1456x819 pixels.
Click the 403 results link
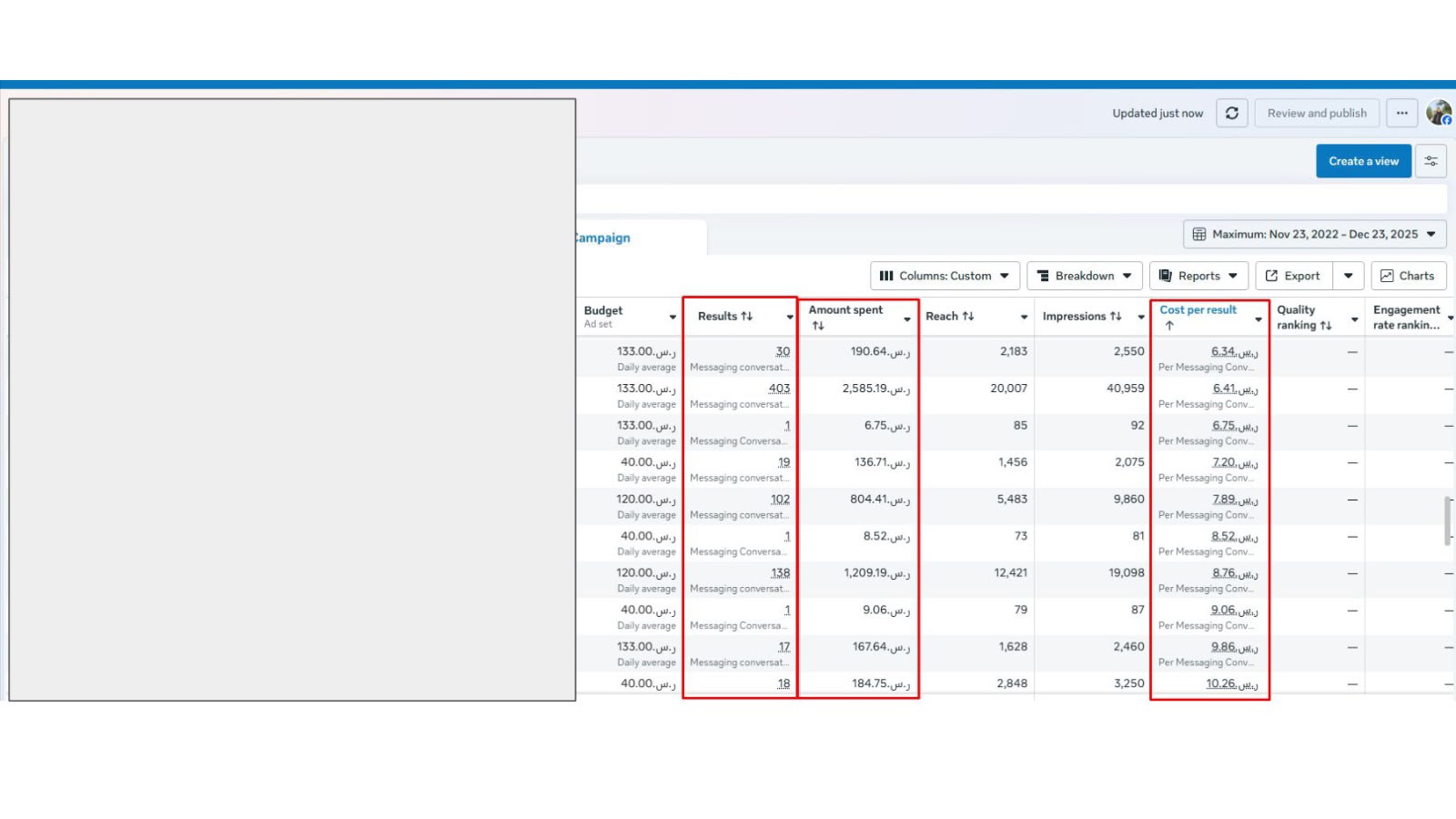click(x=779, y=389)
